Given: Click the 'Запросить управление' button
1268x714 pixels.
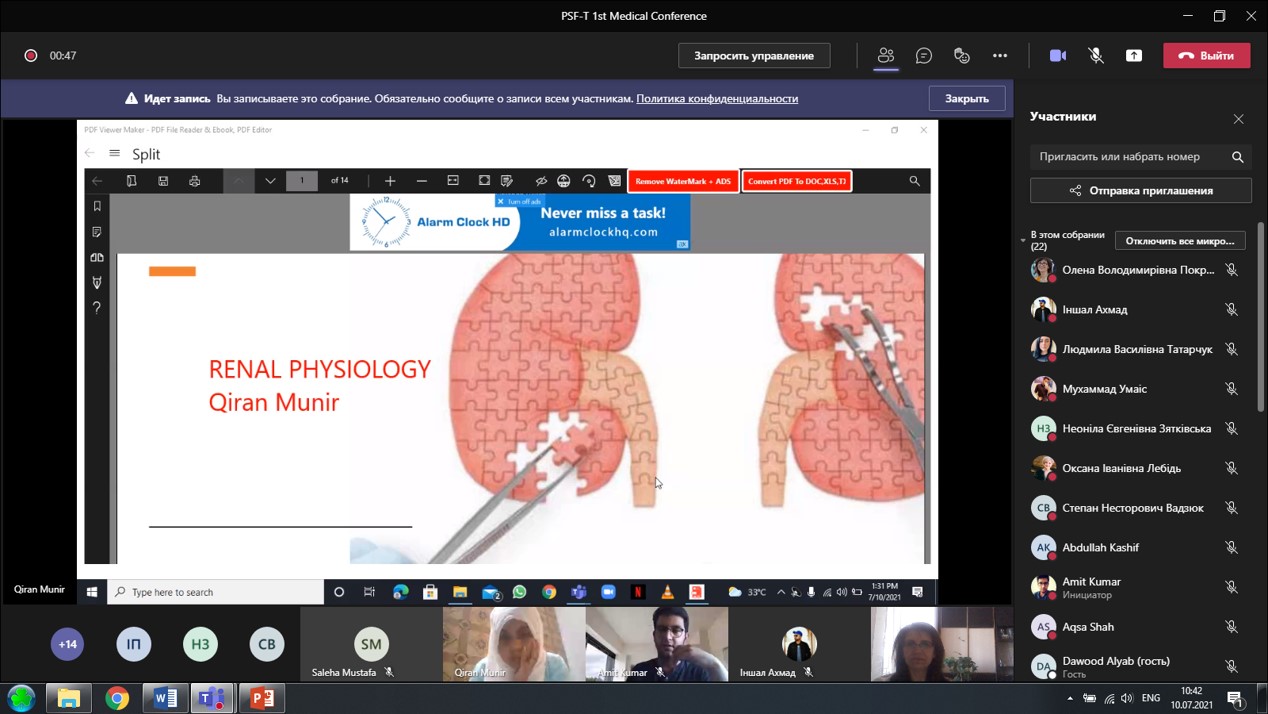Looking at the screenshot, I should pos(754,56).
